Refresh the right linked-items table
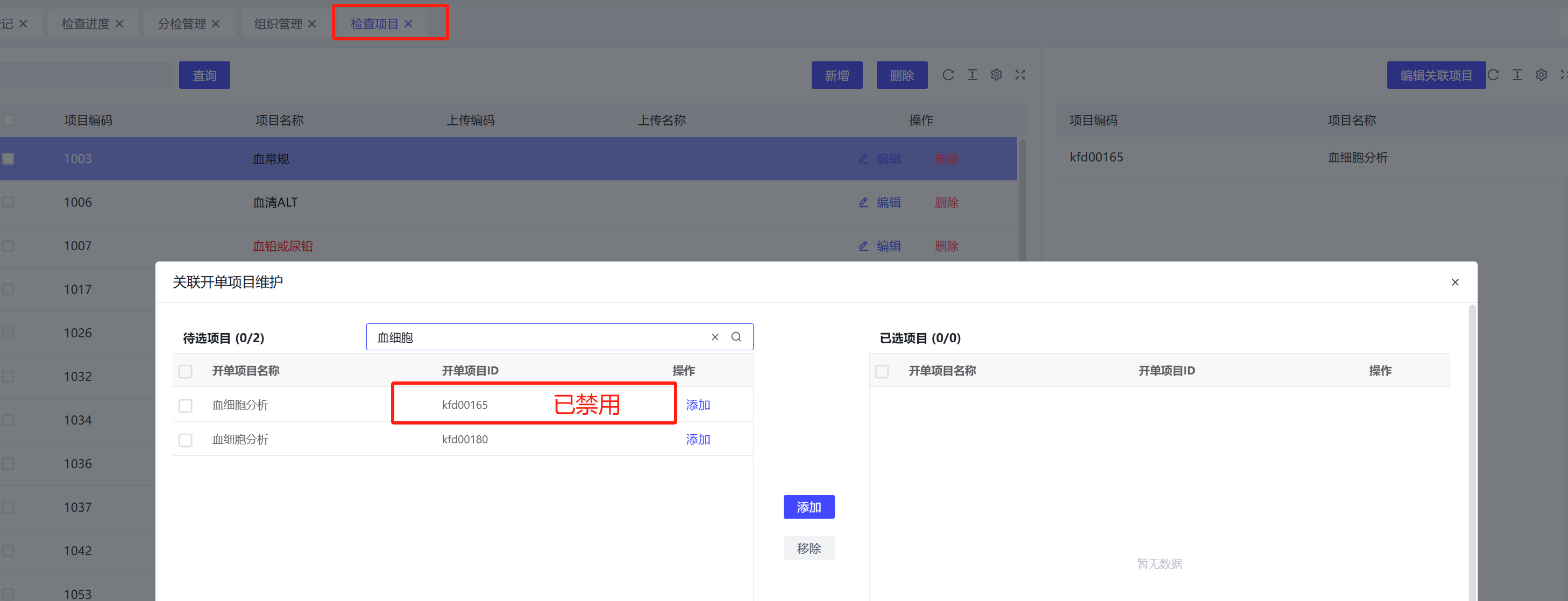This screenshot has width=1568, height=601. click(x=1493, y=75)
